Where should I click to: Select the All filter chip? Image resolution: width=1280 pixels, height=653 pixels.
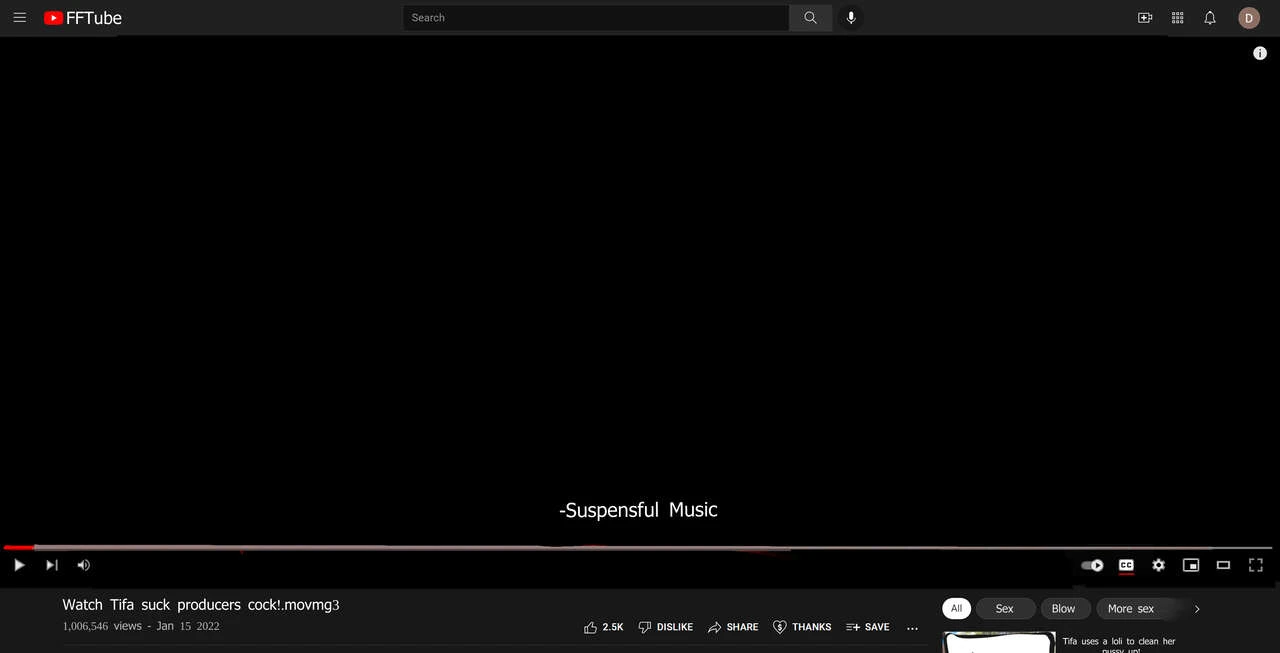[x=956, y=608]
